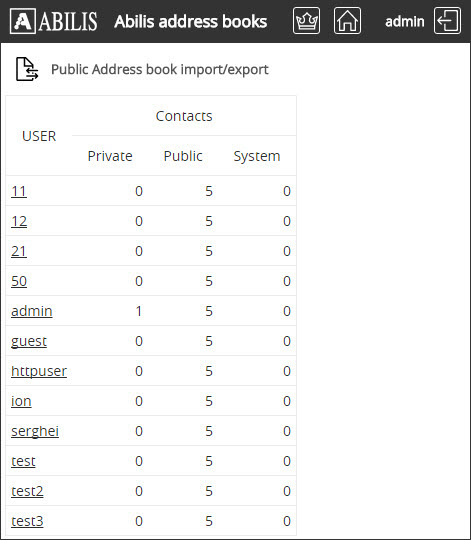
Task: Open user 50 address book
Action: pos(19,281)
